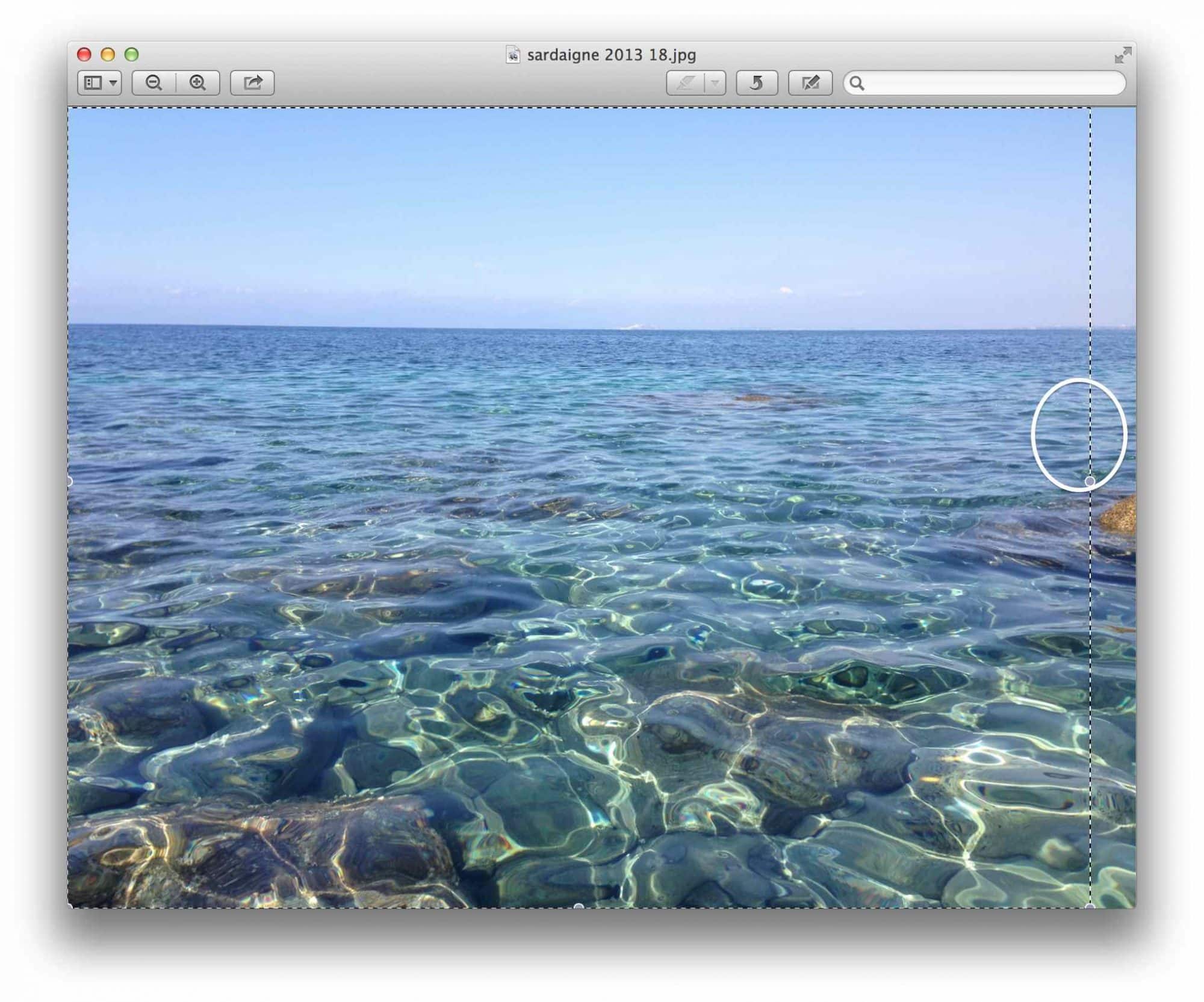Image resolution: width=1204 pixels, height=1002 pixels.
Task: Show the Edit toolbar with pencil icon
Action: [810, 83]
